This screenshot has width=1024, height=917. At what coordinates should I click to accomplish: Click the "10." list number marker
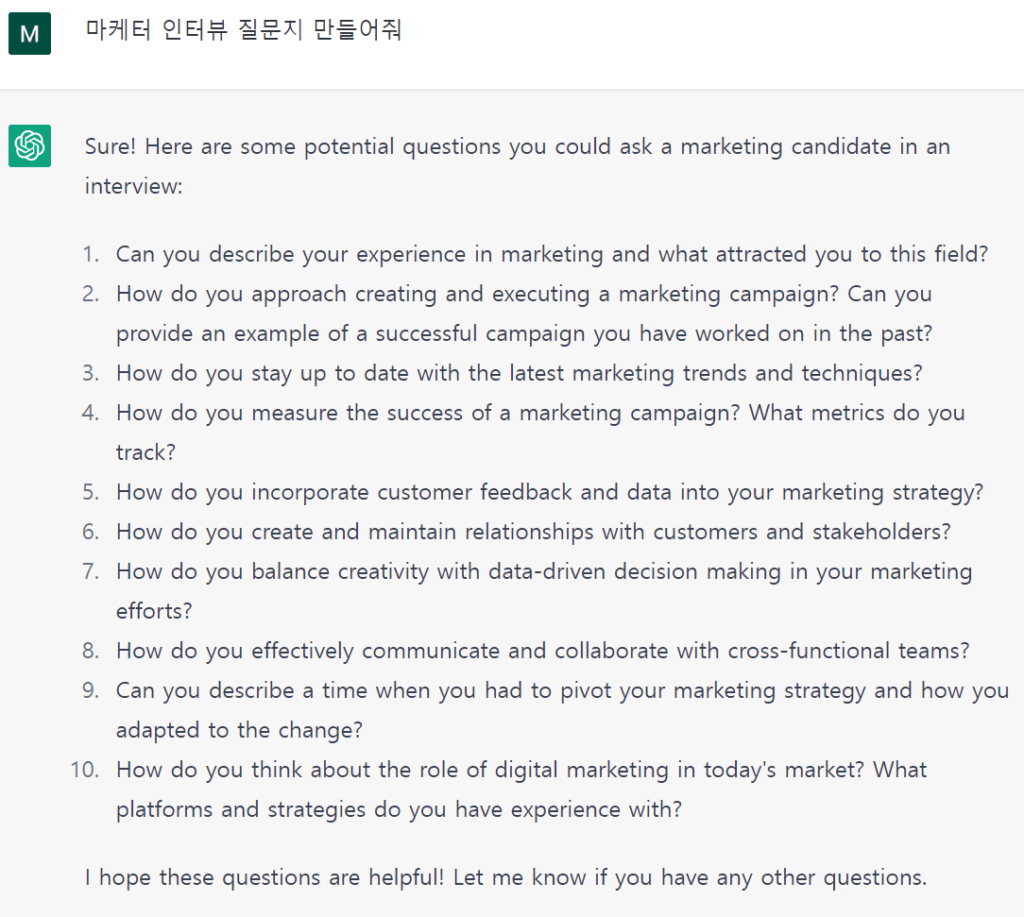click(84, 770)
